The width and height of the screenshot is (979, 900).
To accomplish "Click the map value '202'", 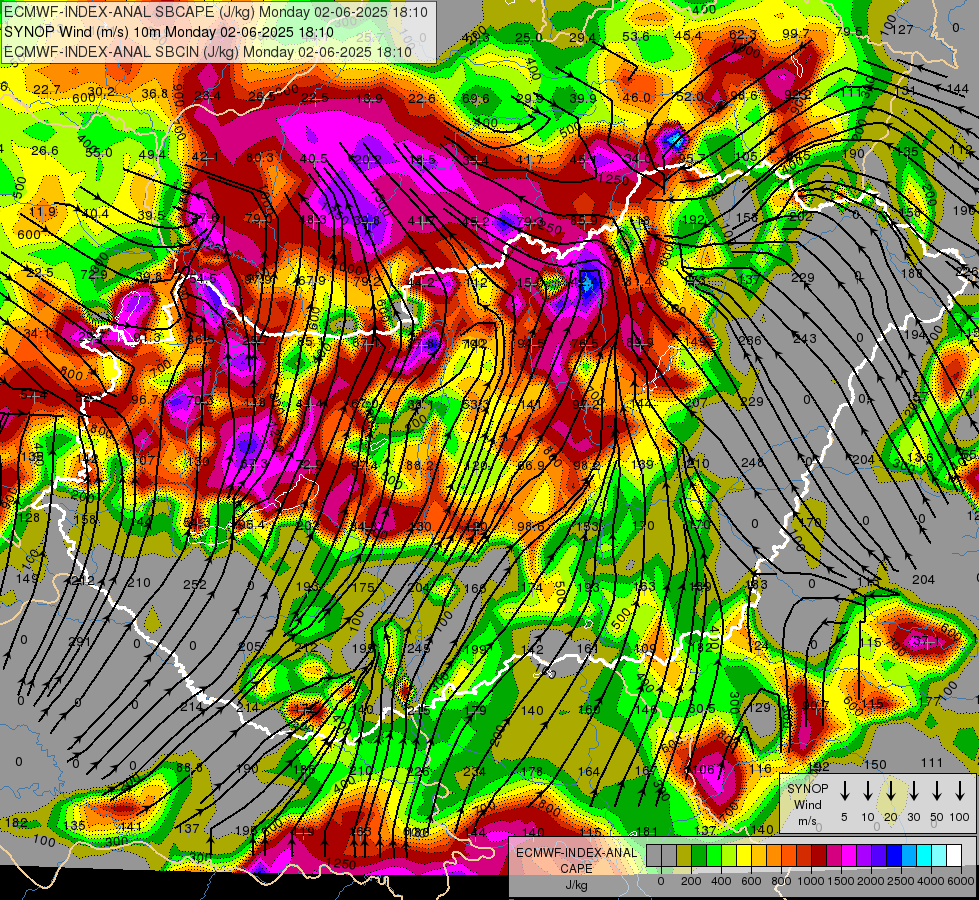I will click(x=799, y=216).
